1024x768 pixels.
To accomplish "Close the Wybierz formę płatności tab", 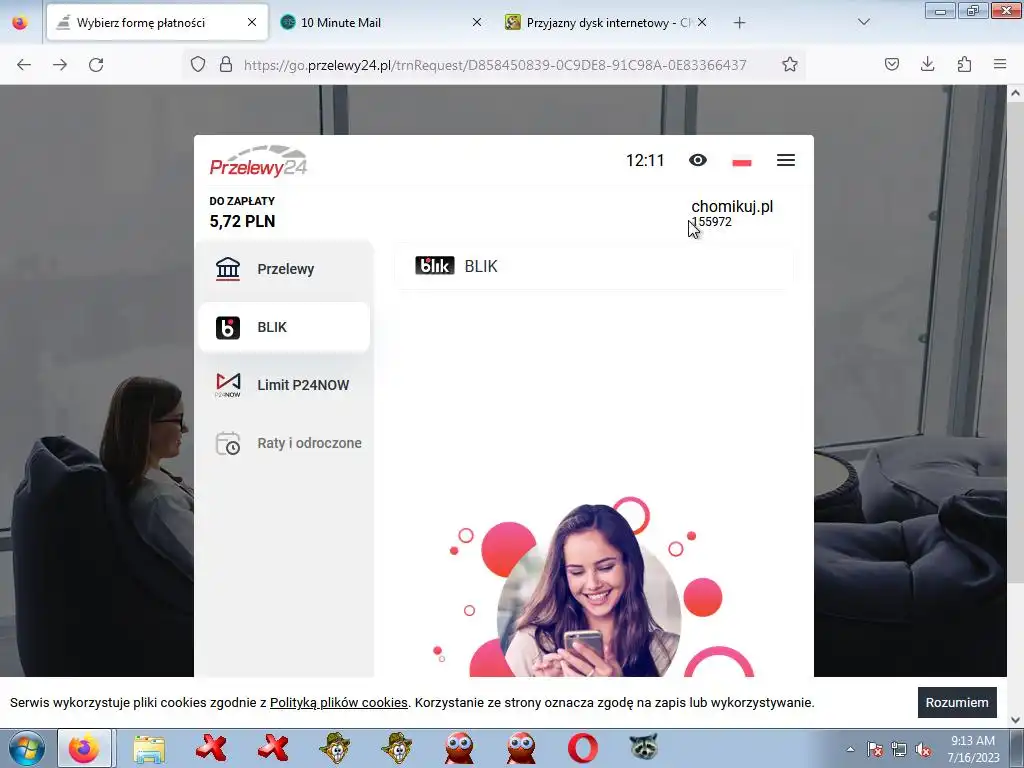I will tap(252, 22).
